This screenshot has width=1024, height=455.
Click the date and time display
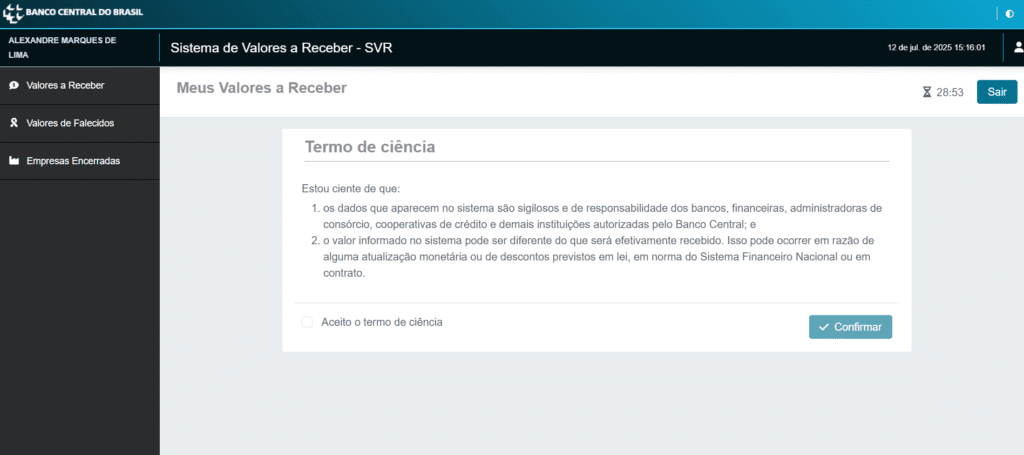[936, 47]
